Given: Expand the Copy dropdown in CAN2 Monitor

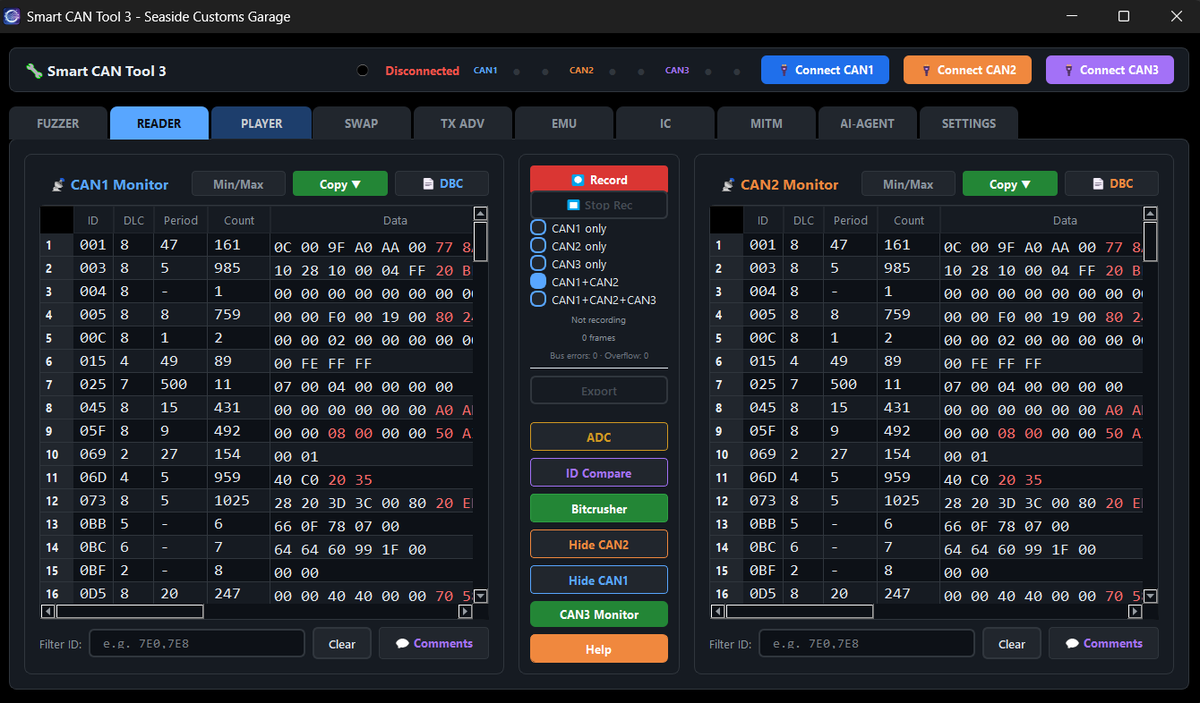Looking at the screenshot, I should (1009, 184).
